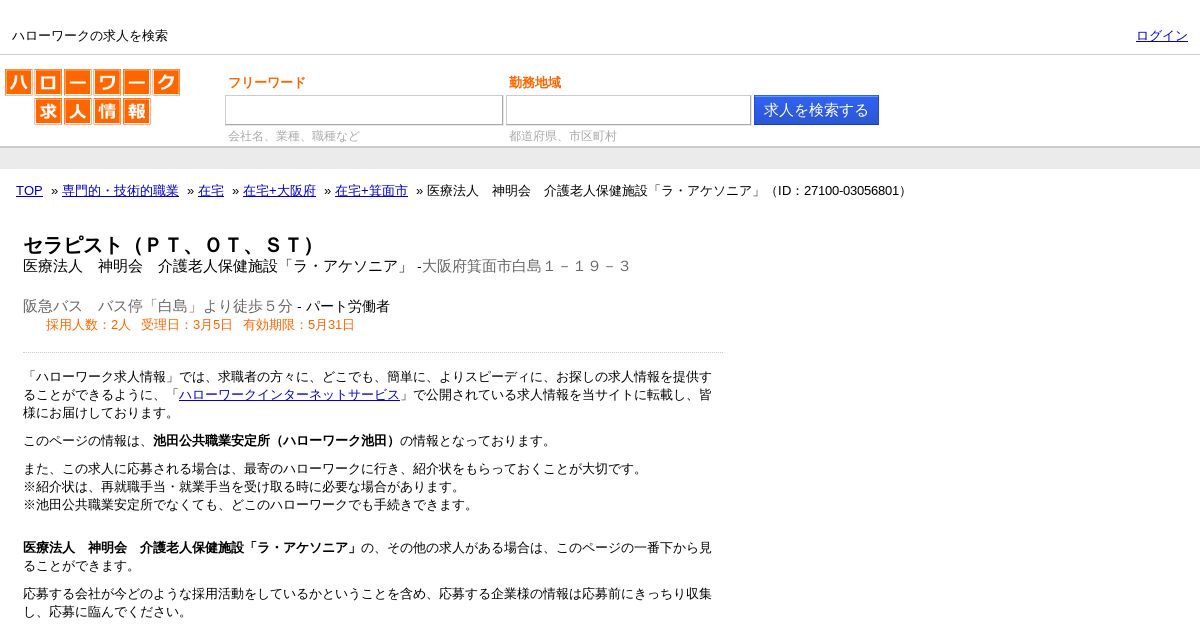The image size is (1200, 630).
Task: Click the text 阪急バス バス停「白島」より徒歩５分
Action: 158,306
